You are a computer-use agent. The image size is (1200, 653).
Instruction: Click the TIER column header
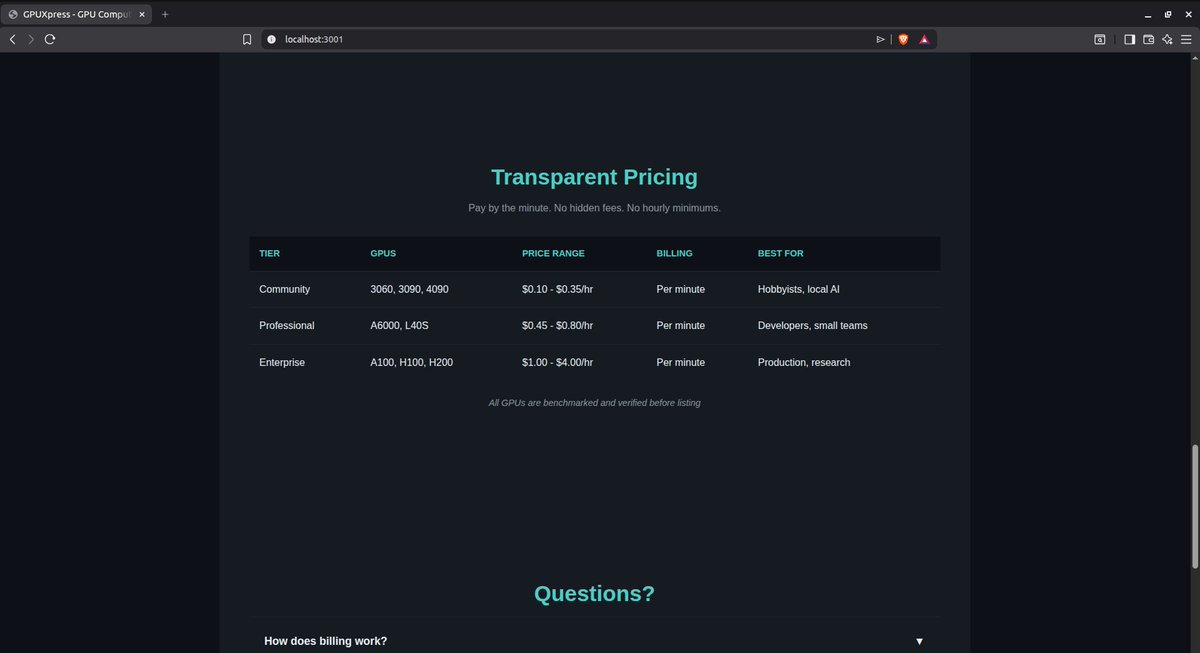click(x=269, y=254)
